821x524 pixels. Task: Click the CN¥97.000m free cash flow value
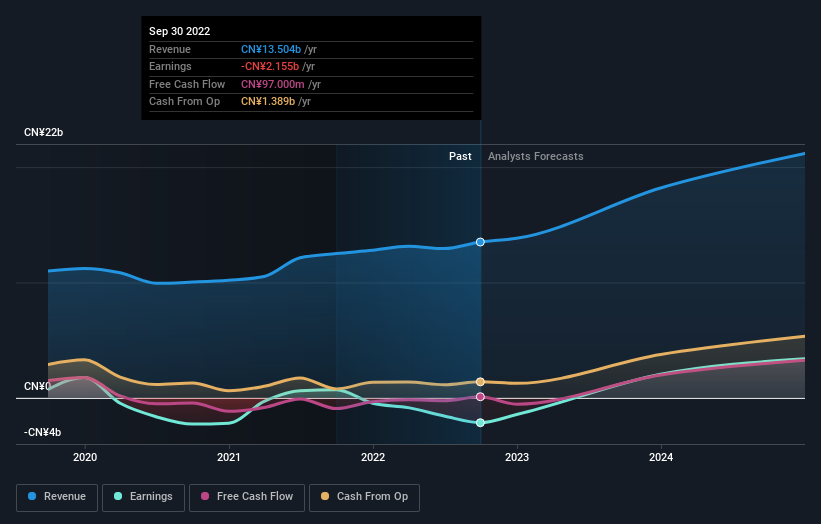[272, 84]
